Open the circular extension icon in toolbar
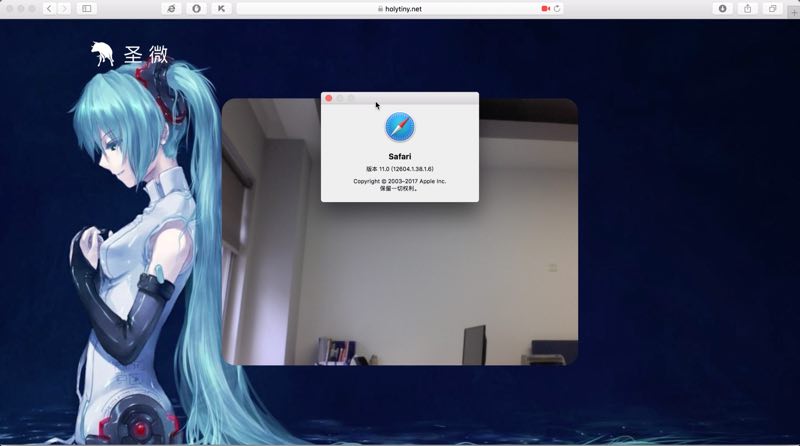Image resolution: width=800 pixels, height=446 pixels. tap(196, 9)
